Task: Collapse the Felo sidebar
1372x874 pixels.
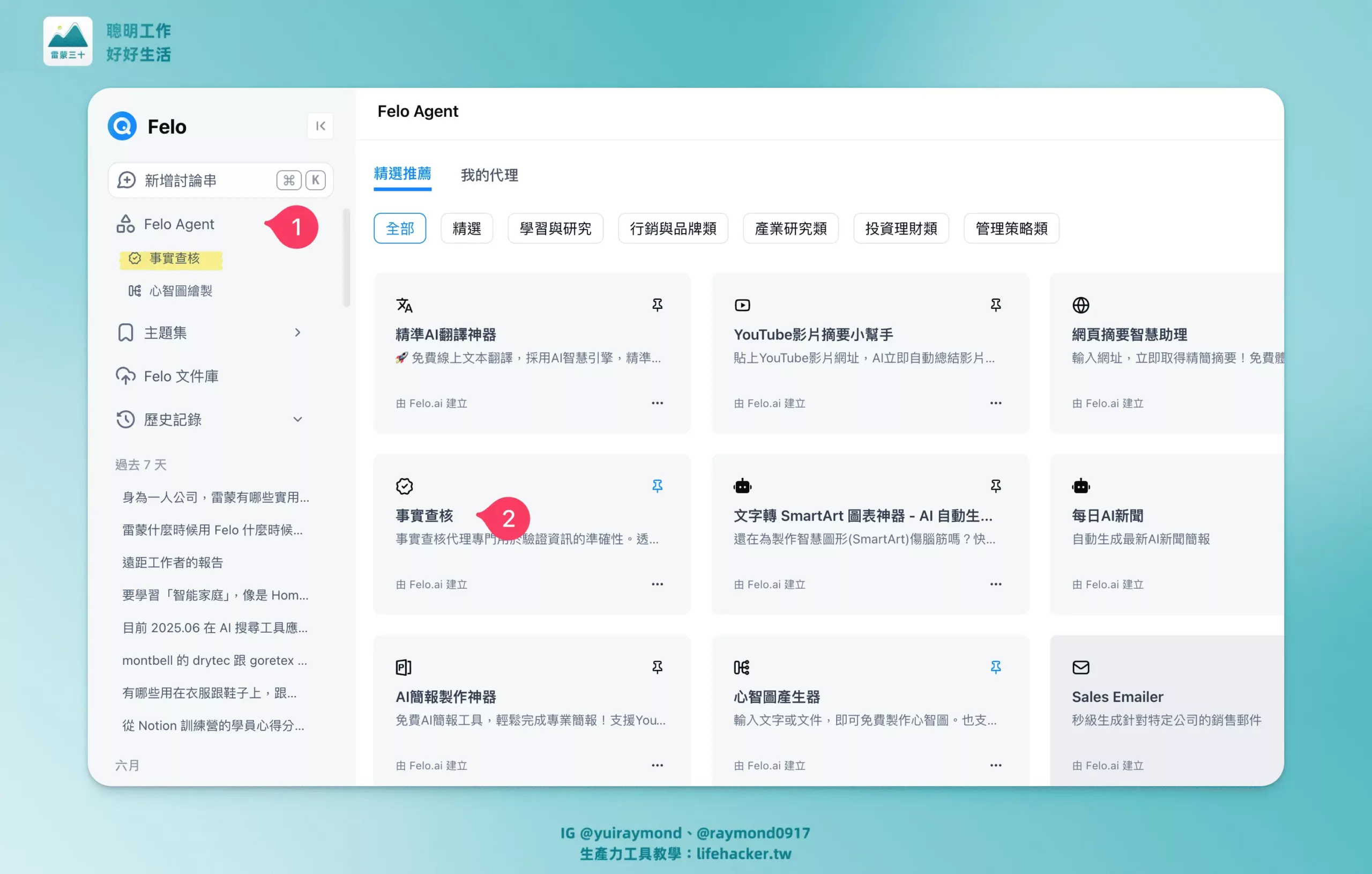Action: tap(320, 126)
